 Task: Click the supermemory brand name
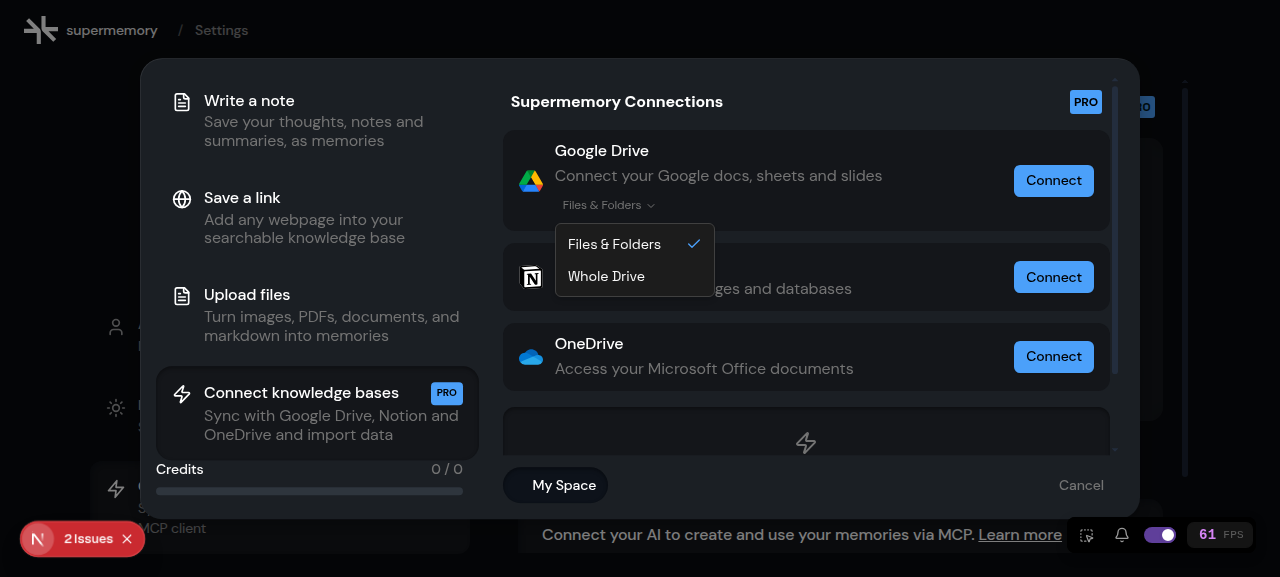click(x=112, y=30)
